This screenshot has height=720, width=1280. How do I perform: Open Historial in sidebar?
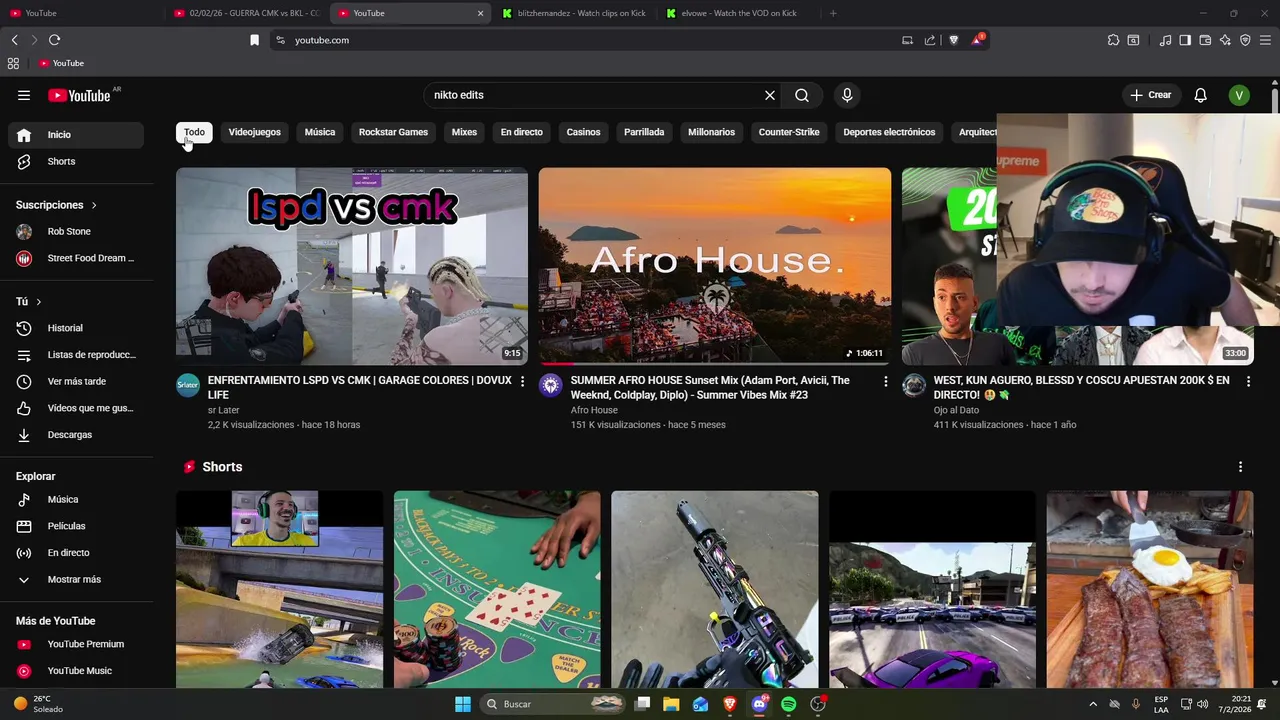coord(76,328)
